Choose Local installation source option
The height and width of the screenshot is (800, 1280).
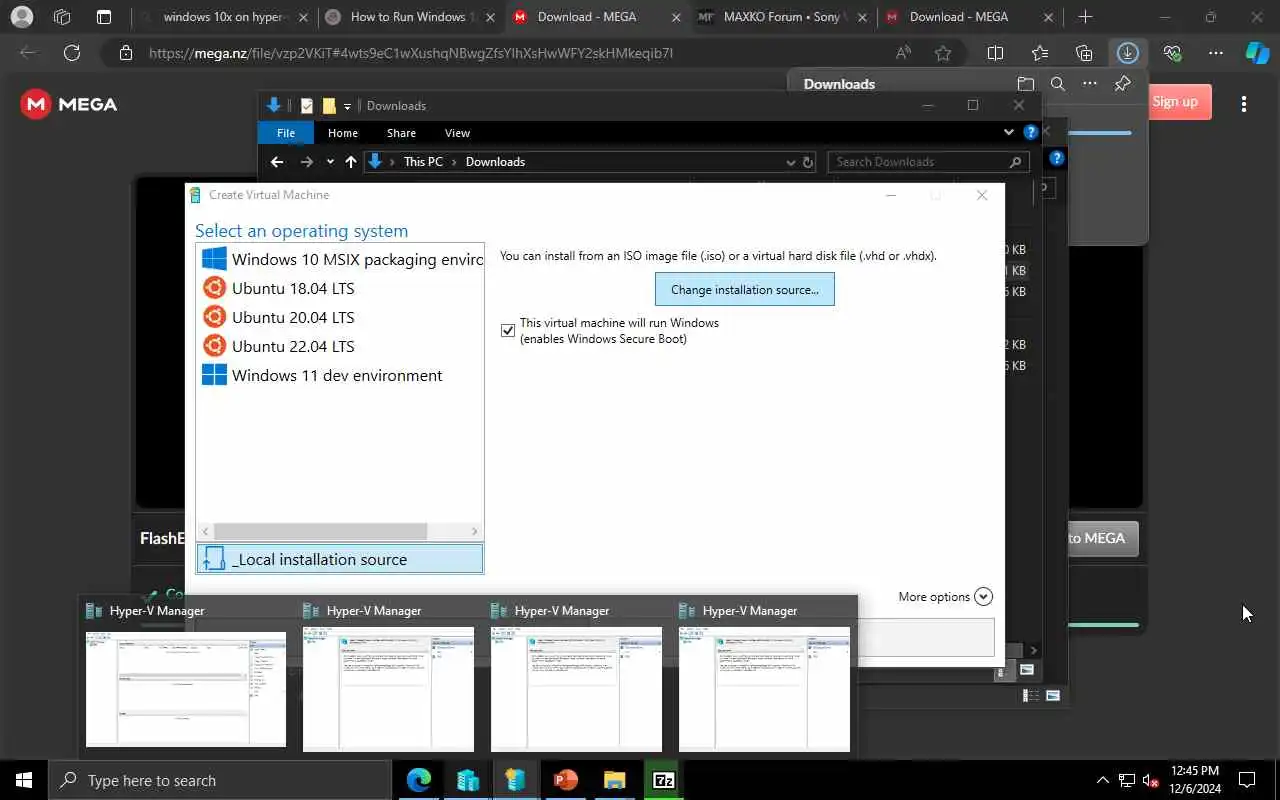pyautogui.click(x=340, y=559)
